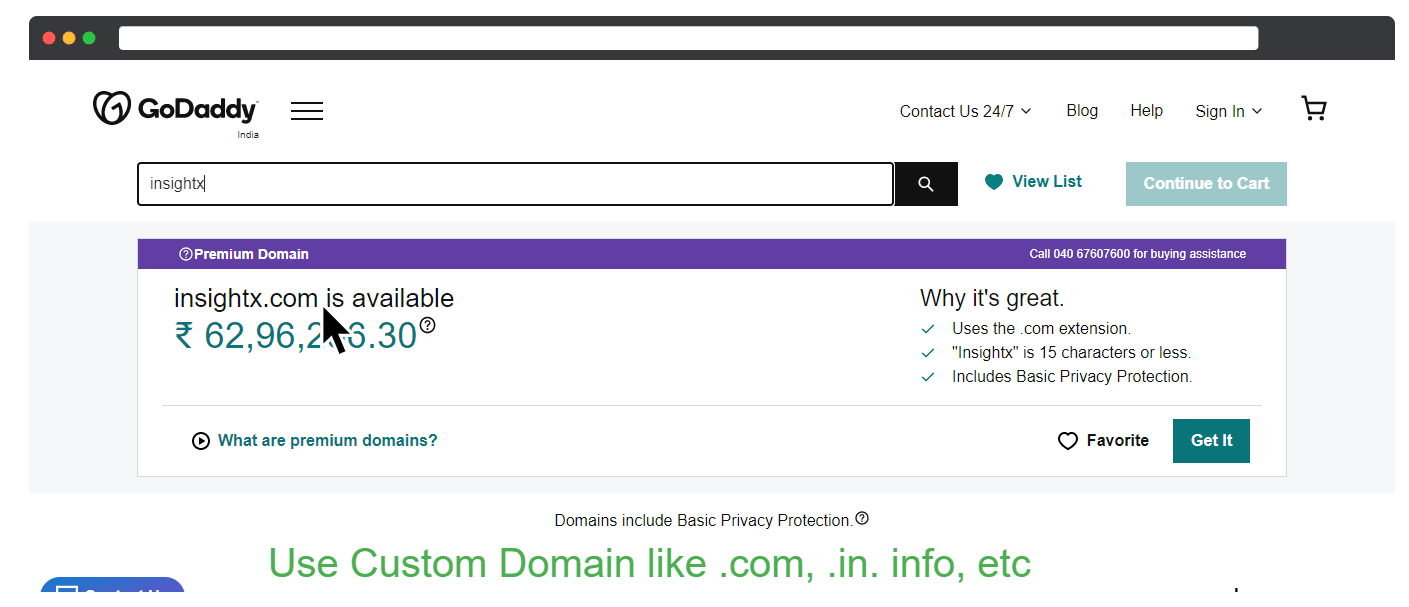Screen dimensions: 1409x607
Task: Click the Why it's great heading
Action: [992, 298]
